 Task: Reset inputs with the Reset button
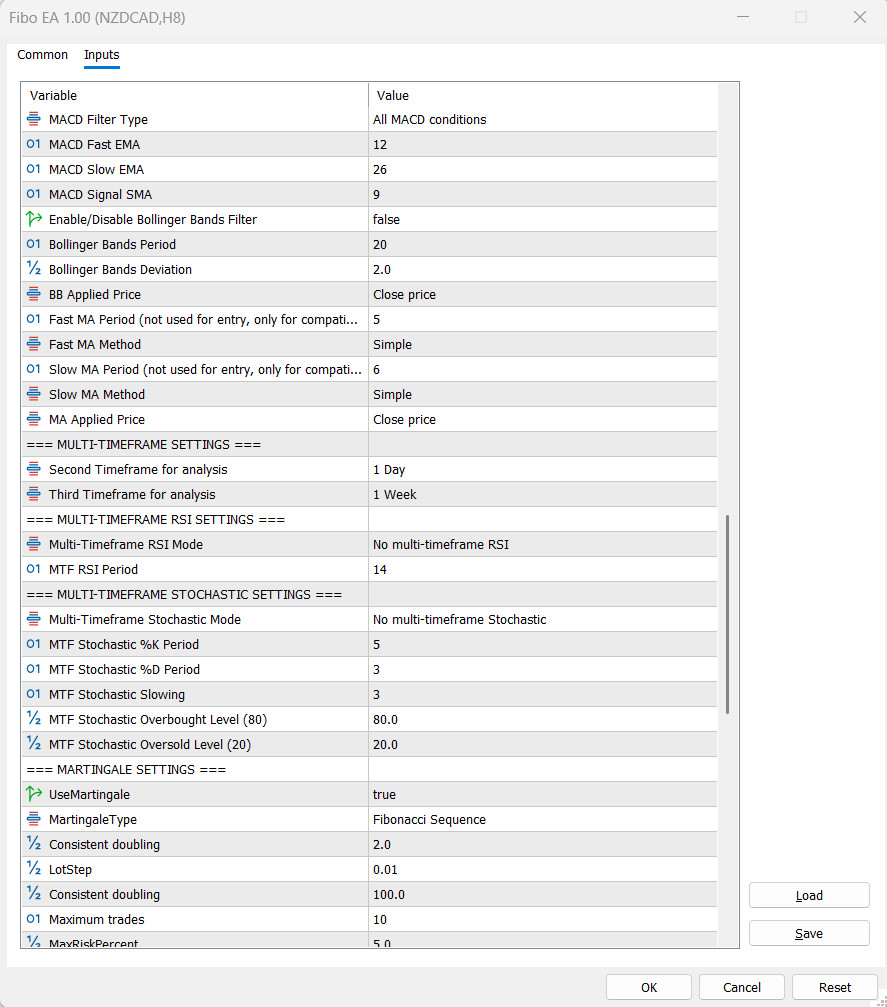[835, 987]
